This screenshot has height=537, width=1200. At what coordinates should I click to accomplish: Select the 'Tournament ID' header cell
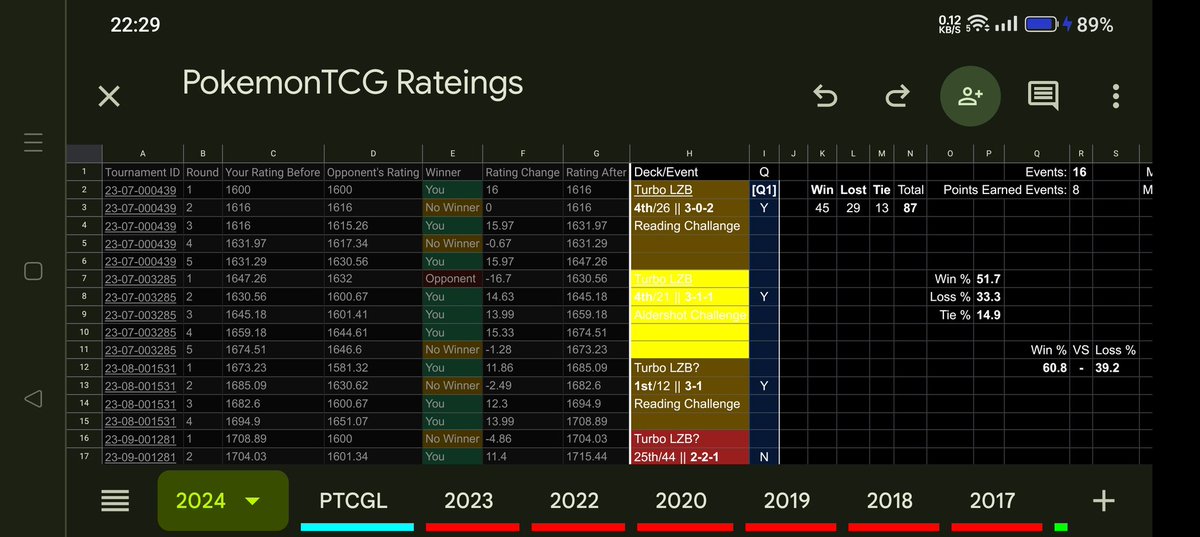click(143, 172)
